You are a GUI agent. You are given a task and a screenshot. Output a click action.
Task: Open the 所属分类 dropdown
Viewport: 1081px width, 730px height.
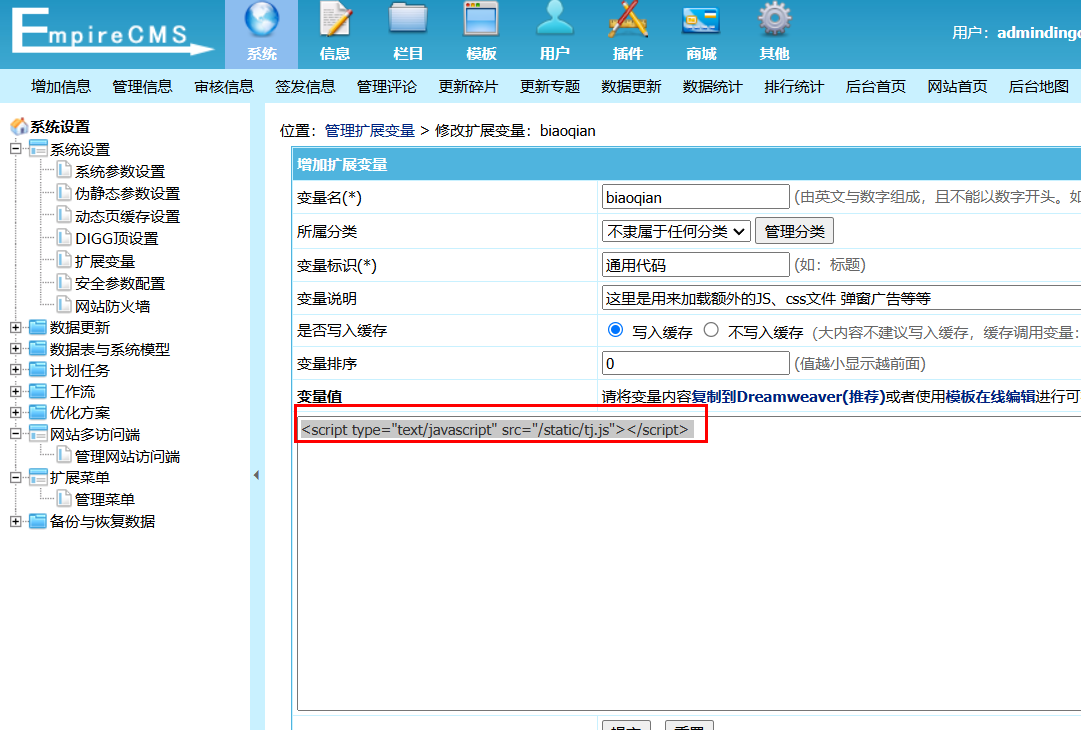point(676,231)
